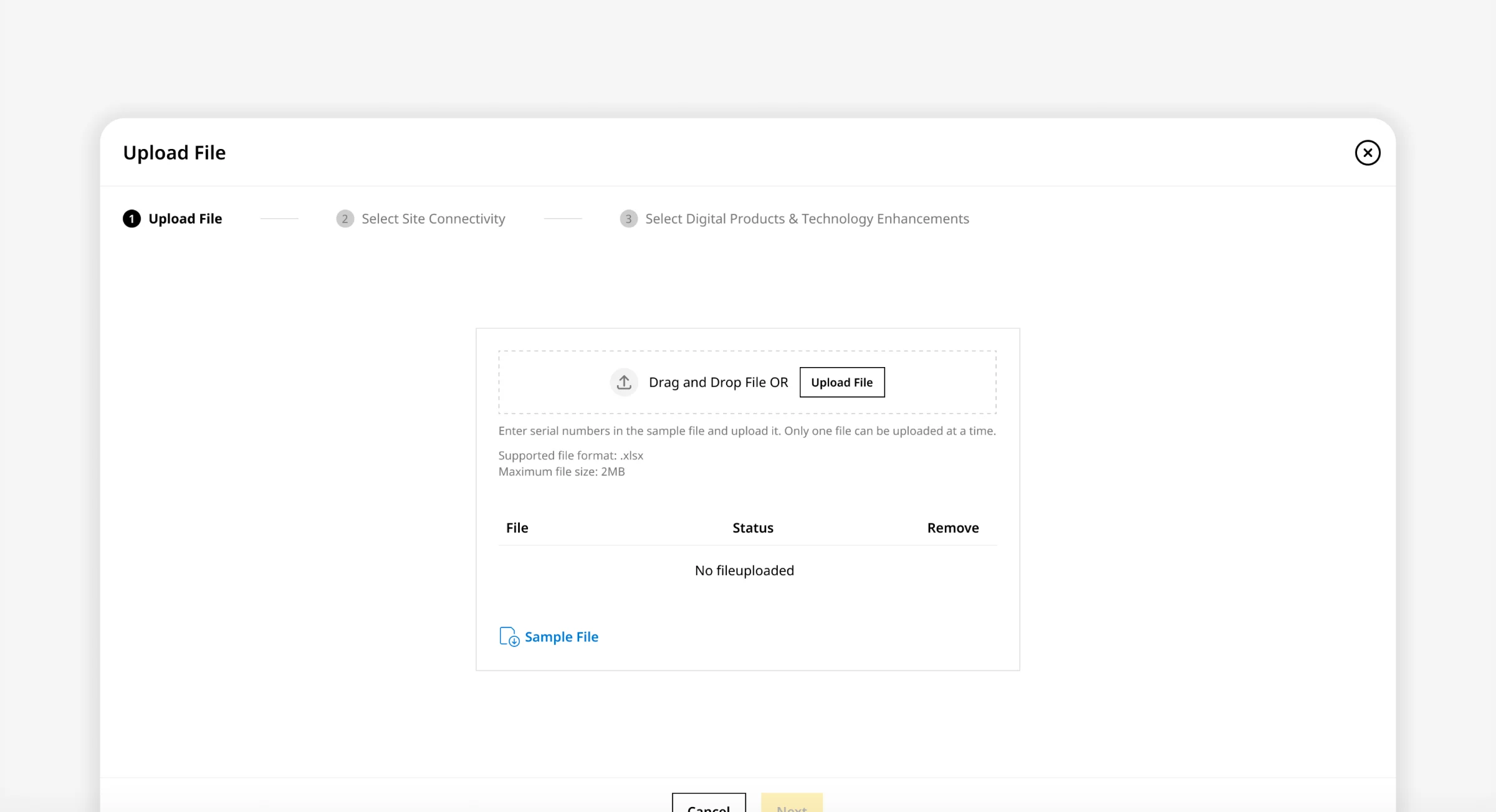Click the Upload File button in drop zone
Image resolution: width=1496 pixels, height=812 pixels.
[841, 382]
